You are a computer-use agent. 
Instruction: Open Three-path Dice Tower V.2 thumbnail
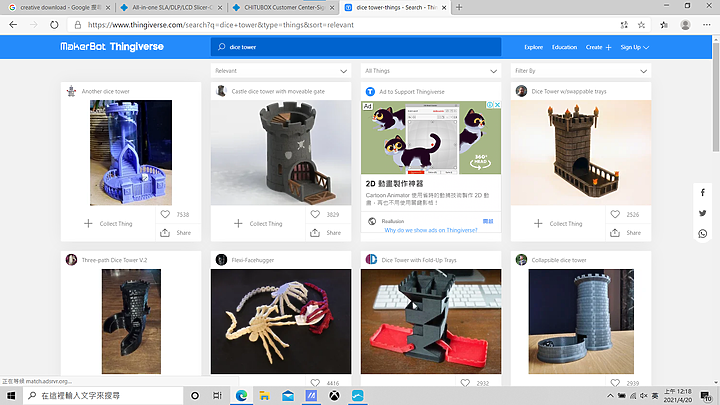(x=131, y=321)
